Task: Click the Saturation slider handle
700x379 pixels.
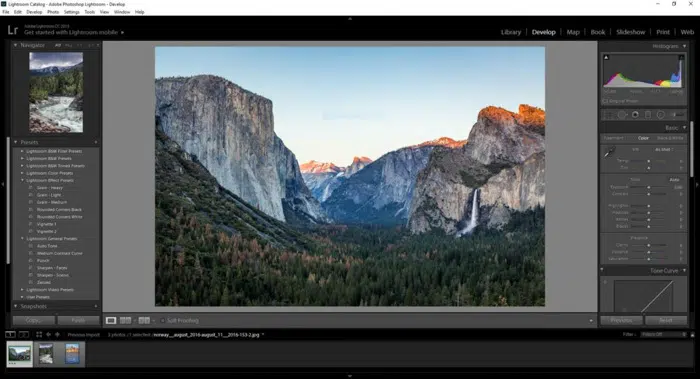Action: click(x=649, y=259)
